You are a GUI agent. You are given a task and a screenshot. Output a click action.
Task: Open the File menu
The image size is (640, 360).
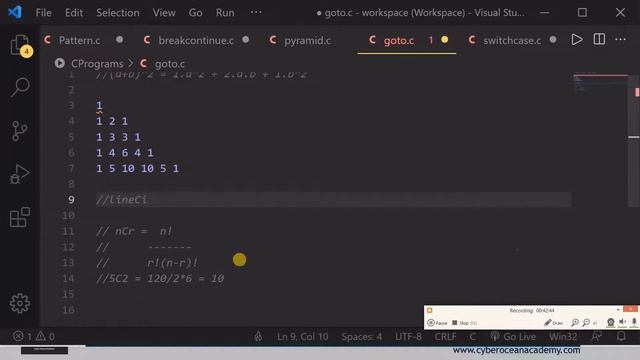(44, 13)
